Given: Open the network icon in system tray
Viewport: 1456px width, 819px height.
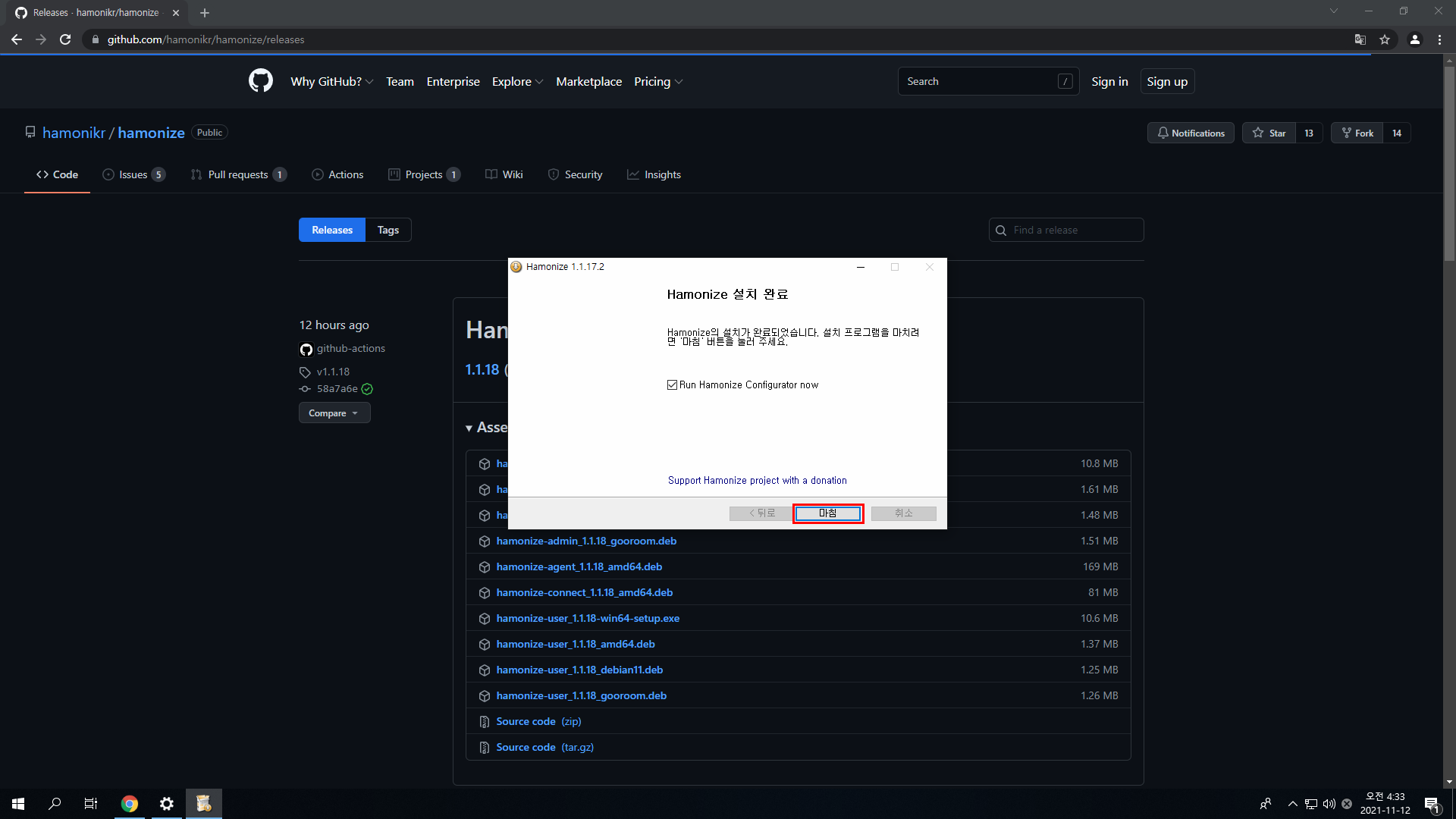Looking at the screenshot, I should tap(1311, 804).
